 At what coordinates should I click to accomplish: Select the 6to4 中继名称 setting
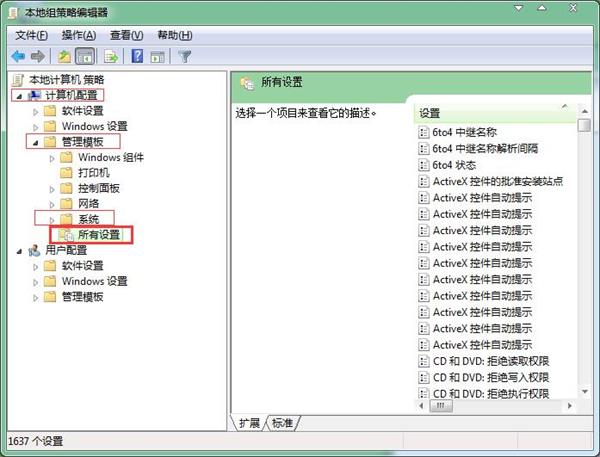tap(465, 132)
